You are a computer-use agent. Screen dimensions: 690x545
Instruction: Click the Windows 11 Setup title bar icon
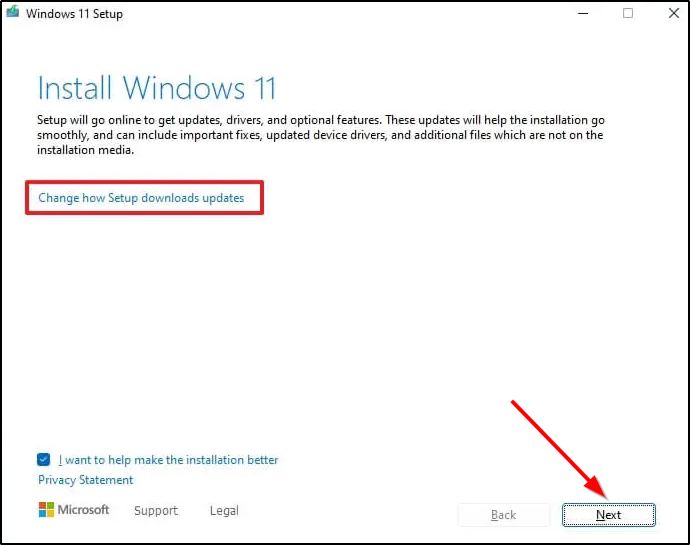12,12
